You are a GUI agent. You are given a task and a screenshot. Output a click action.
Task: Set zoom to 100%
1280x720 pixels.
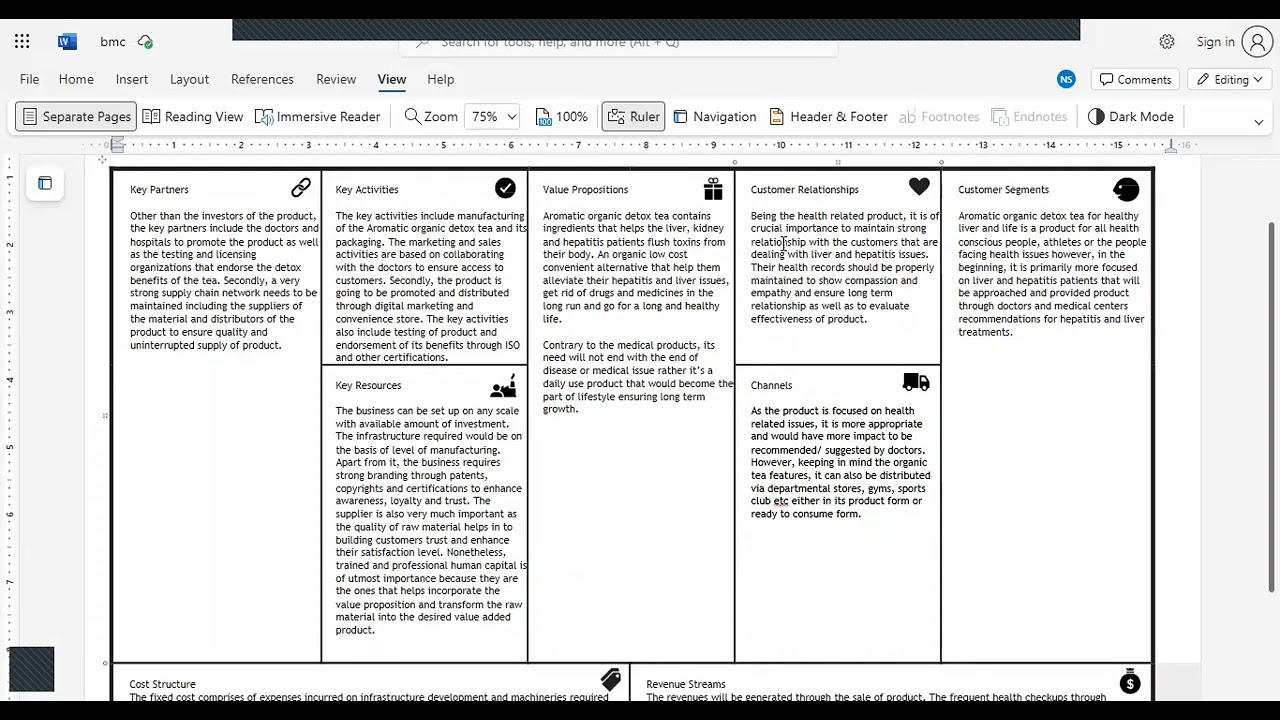pyautogui.click(x=561, y=117)
